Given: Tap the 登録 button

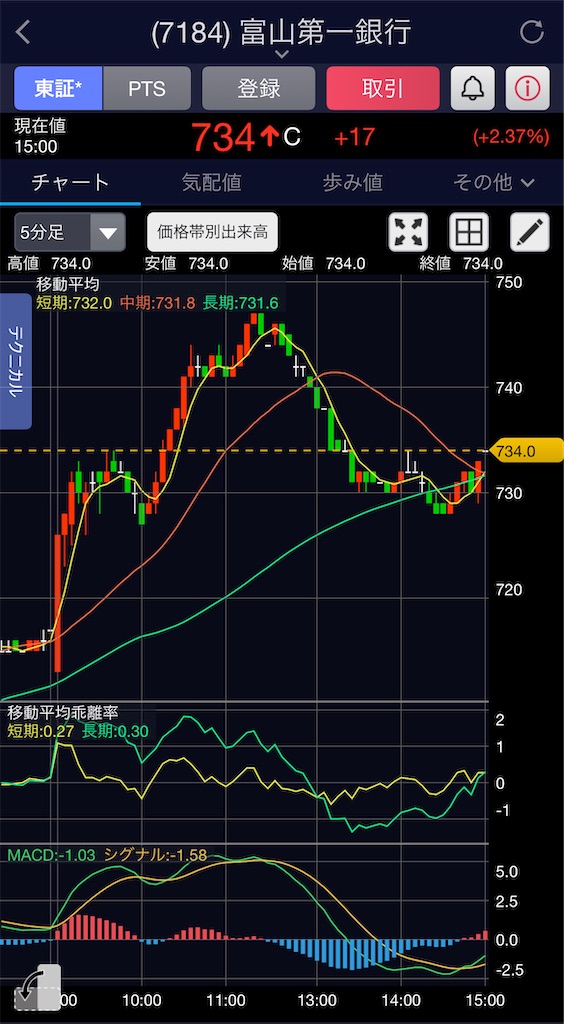Looking at the screenshot, I should 258,88.
